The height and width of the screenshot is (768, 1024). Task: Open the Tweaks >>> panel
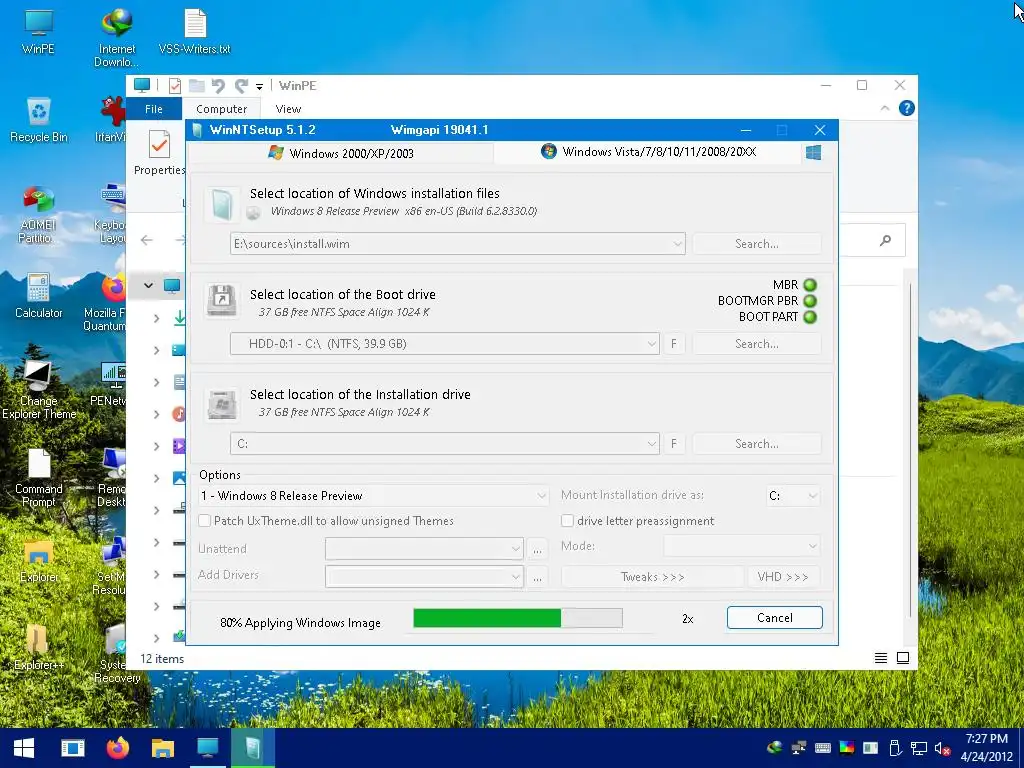pyautogui.click(x=652, y=577)
